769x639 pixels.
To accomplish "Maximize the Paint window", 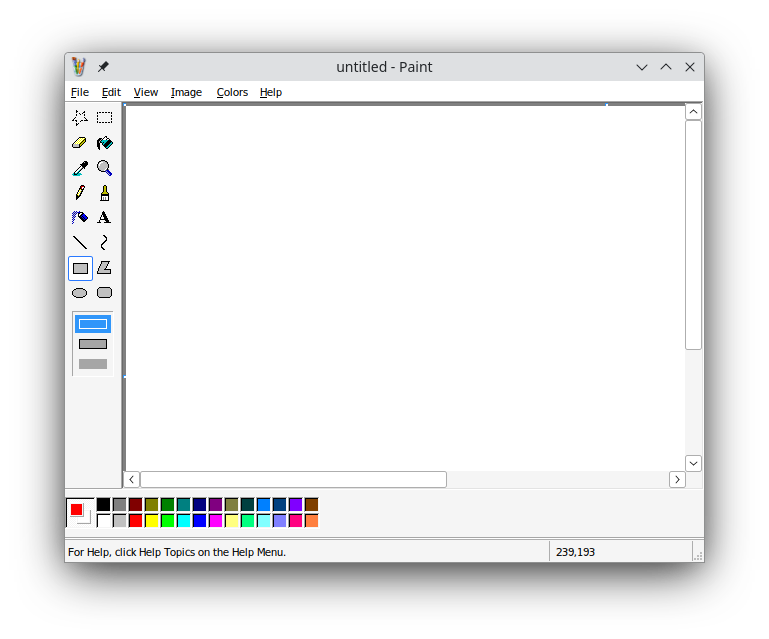I will tap(666, 67).
